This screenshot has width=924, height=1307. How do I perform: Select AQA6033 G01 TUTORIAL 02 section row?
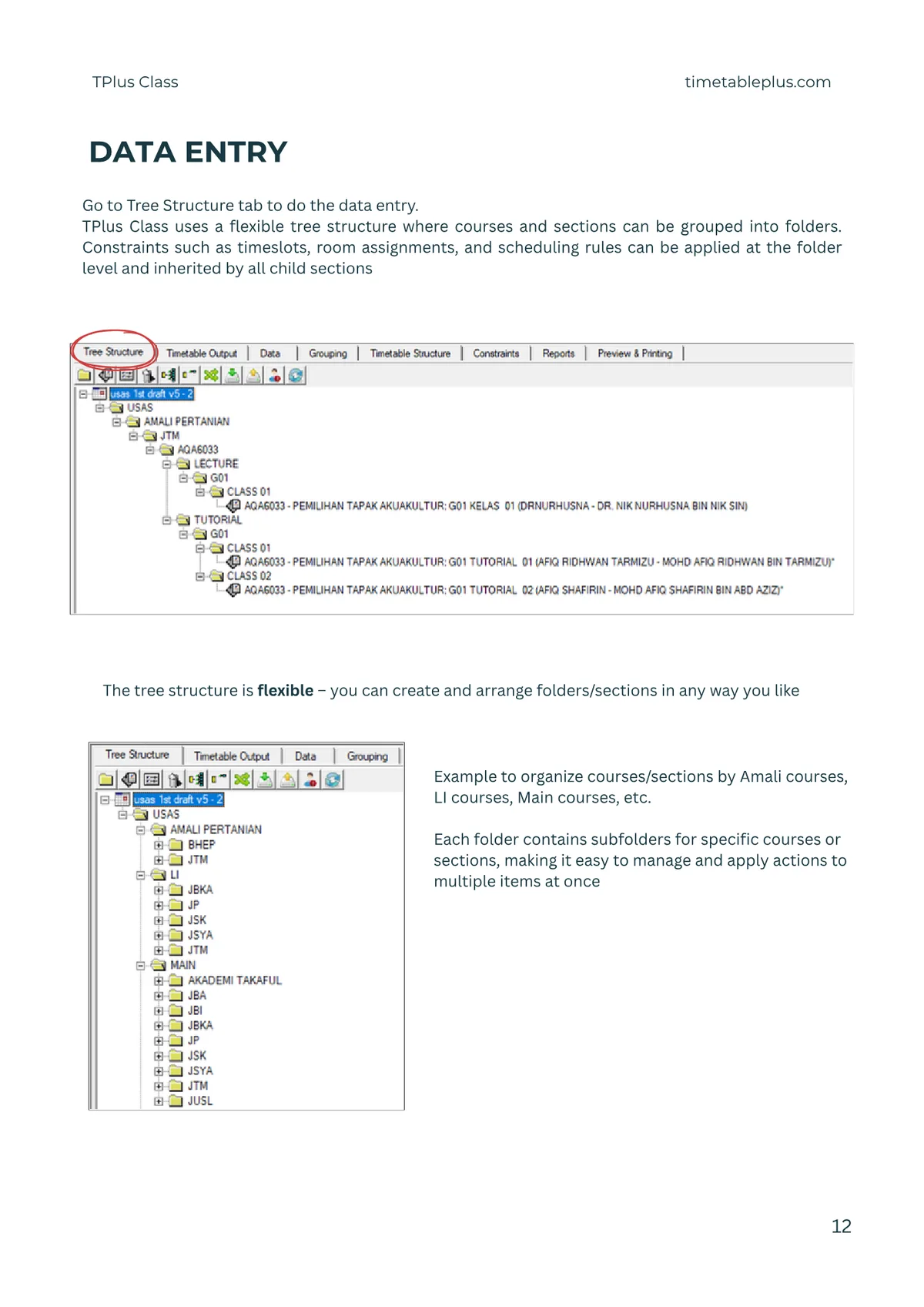514,590
